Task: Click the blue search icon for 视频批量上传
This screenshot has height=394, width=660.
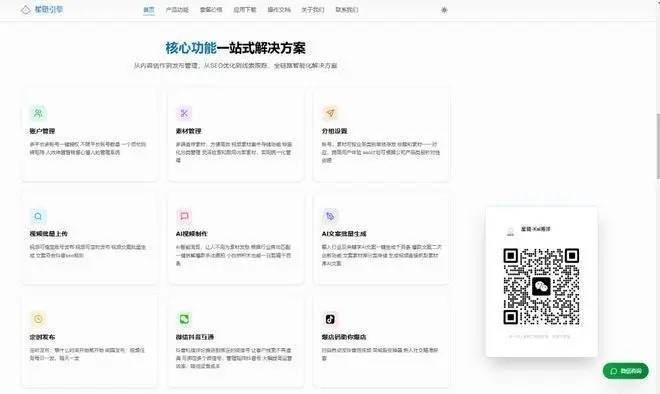Action: (x=38, y=216)
